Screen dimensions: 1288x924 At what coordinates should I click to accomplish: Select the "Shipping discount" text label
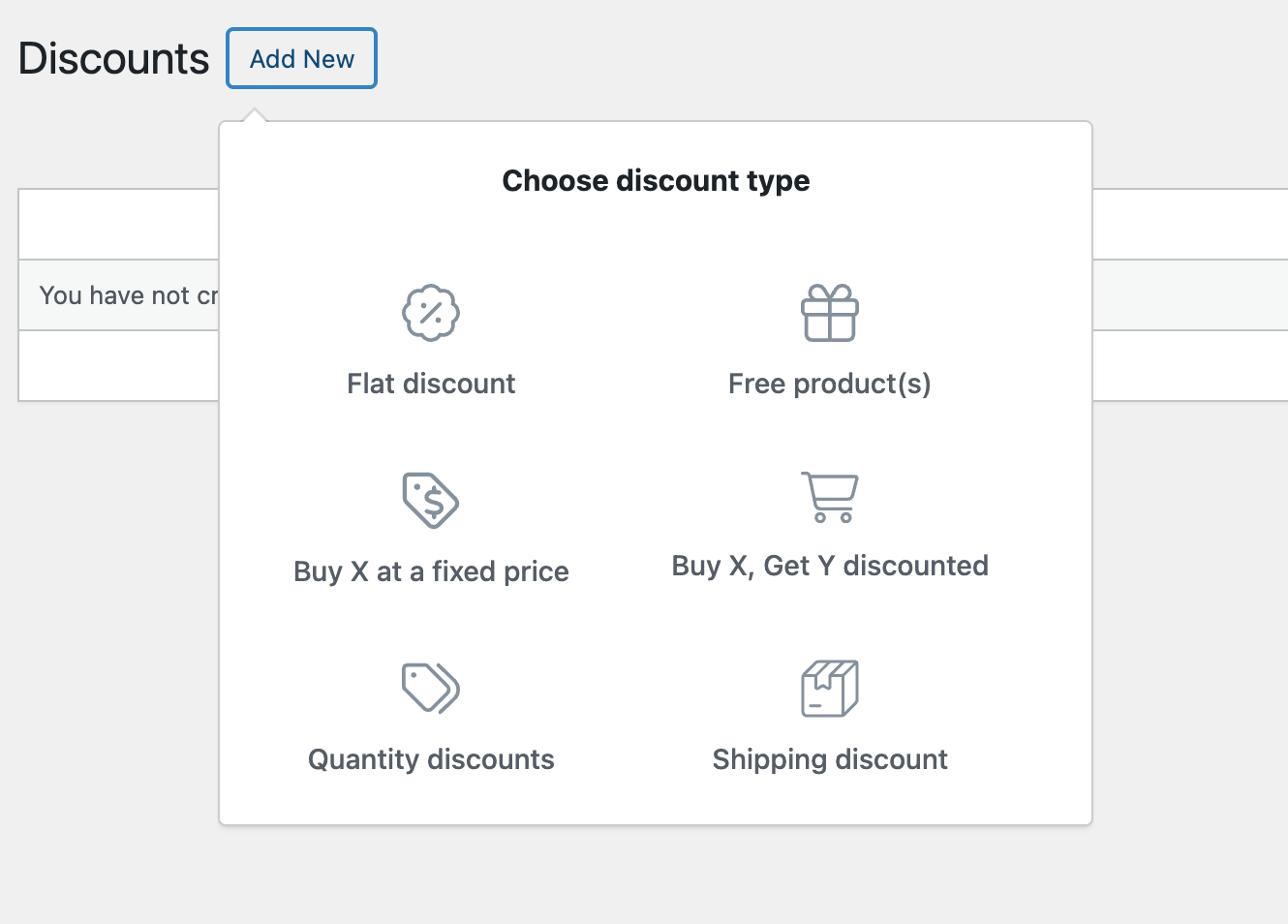[x=830, y=759]
